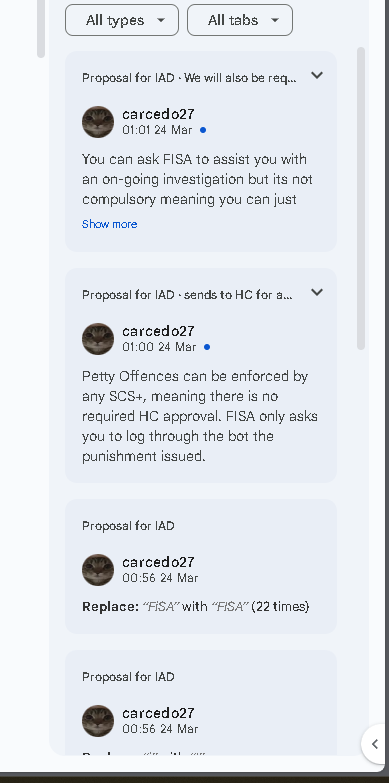Open the bottom 00:56 24 Mar suggestion card
This screenshot has width=389, height=783.
pos(201,703)
